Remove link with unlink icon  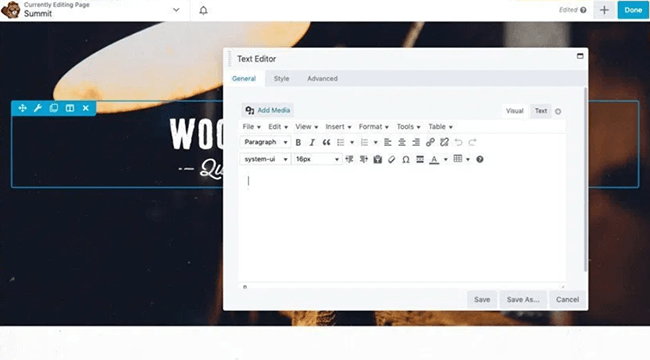pos(444,142)
